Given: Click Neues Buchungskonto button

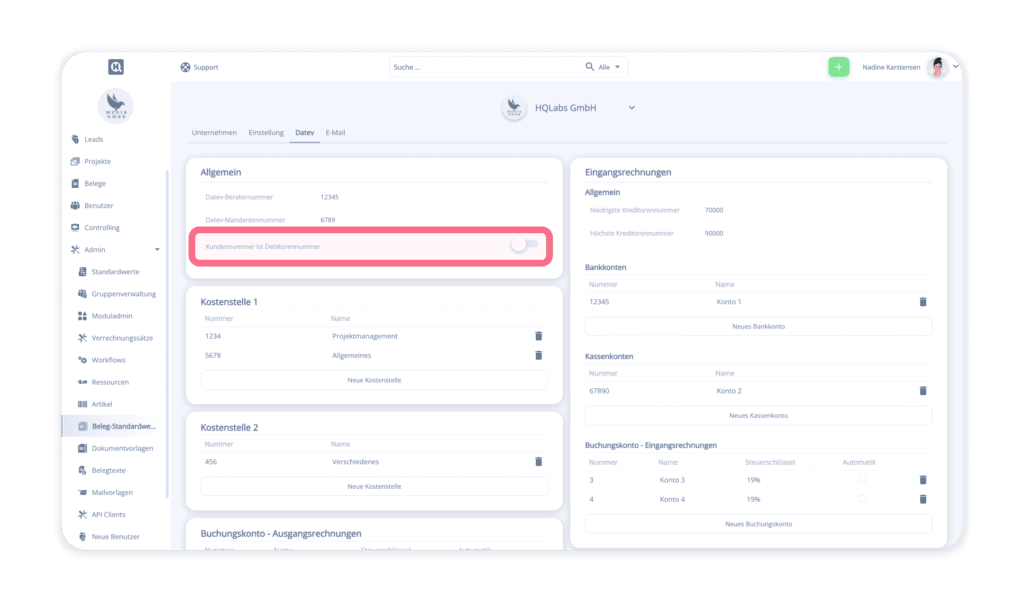Looking at the screenshot, I should pyautogui.click(x=758, y=524).
